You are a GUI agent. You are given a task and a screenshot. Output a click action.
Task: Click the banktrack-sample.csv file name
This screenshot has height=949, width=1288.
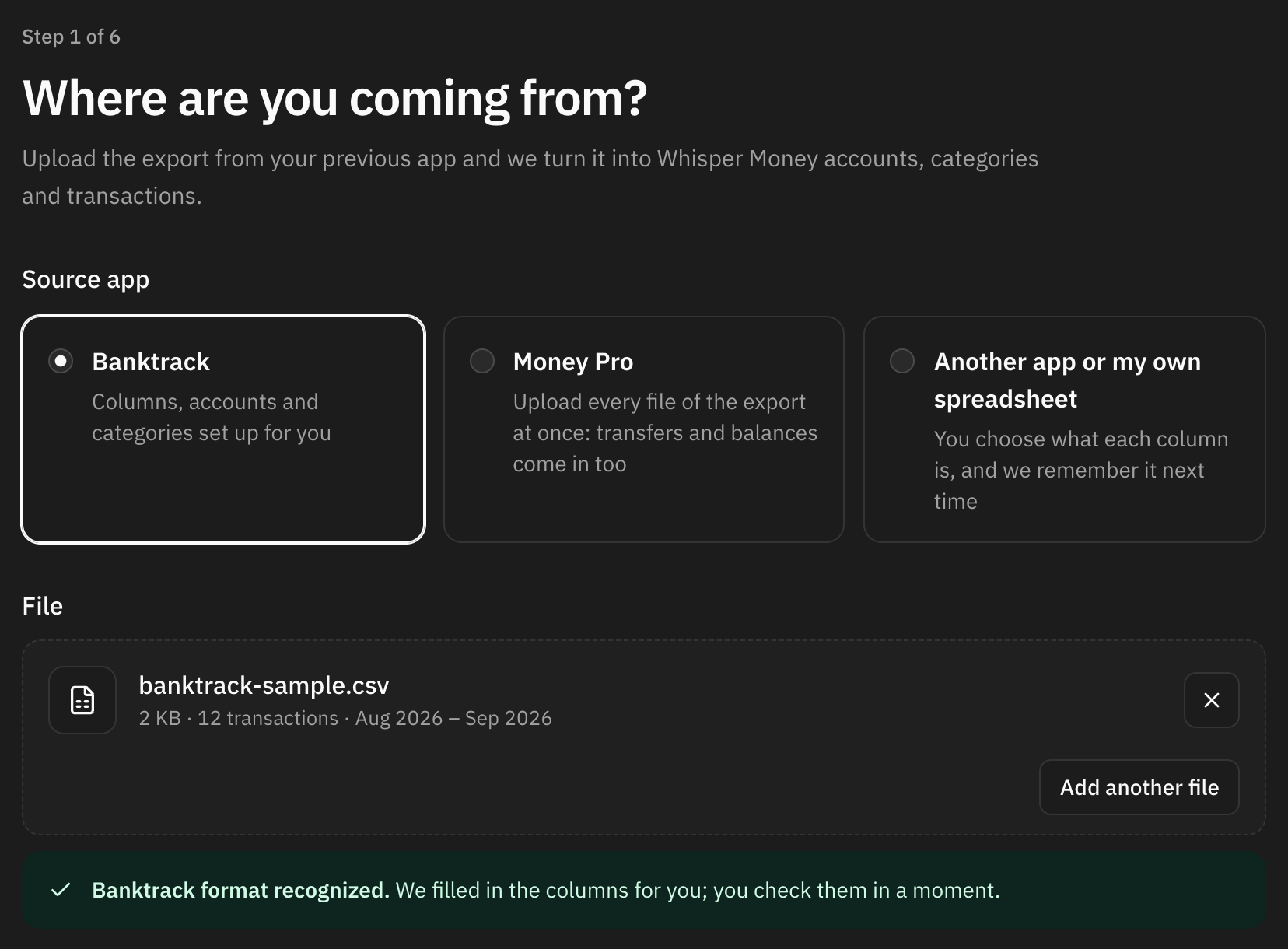point(264,685)
